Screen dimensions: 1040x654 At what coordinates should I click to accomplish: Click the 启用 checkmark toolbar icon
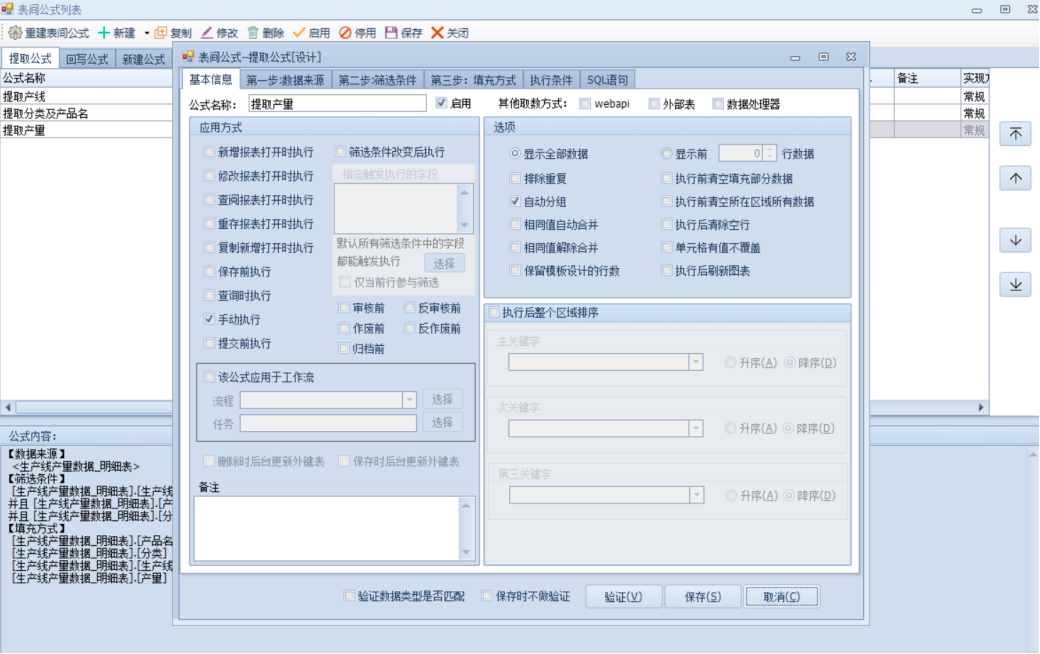tap(299, 33)
